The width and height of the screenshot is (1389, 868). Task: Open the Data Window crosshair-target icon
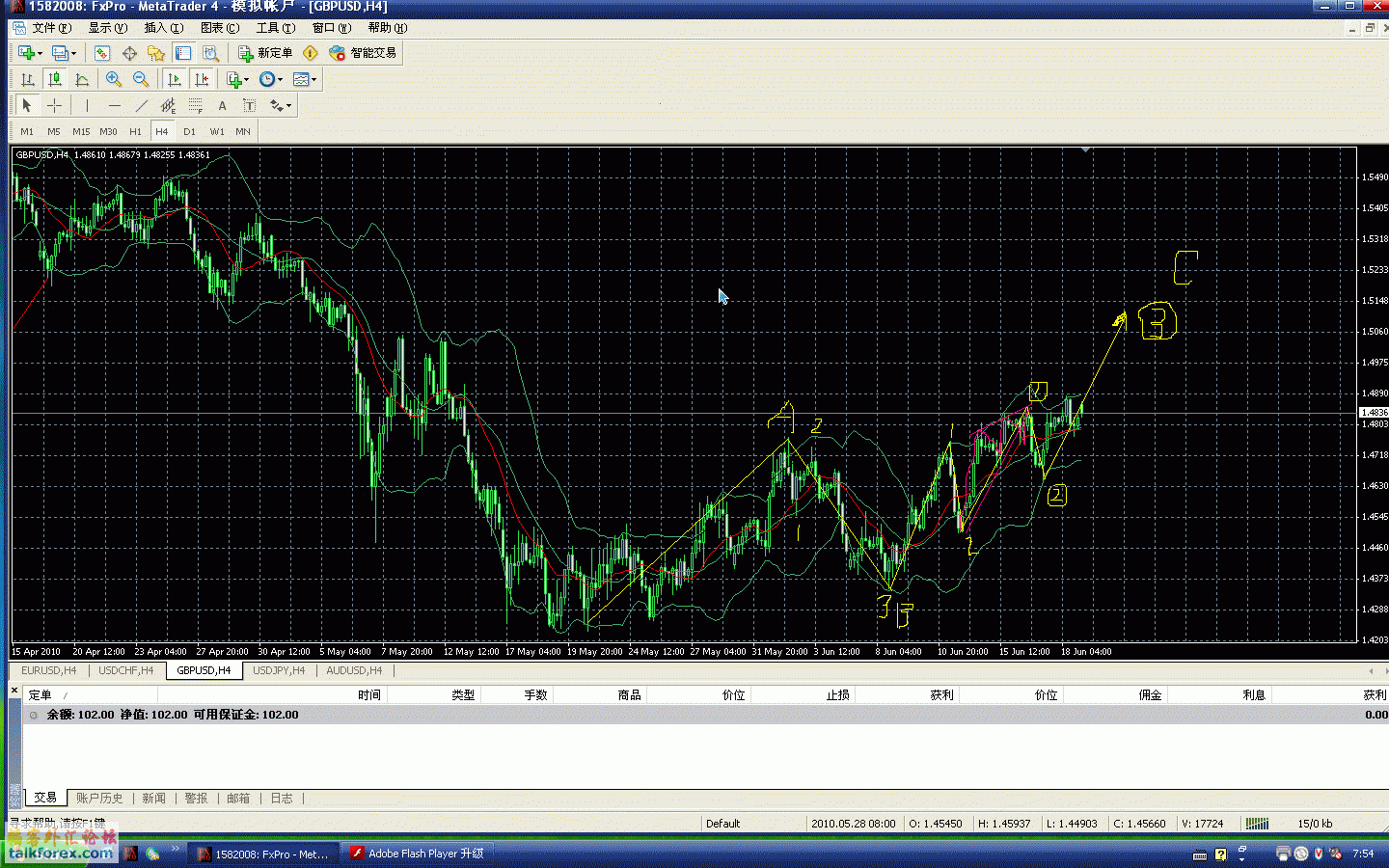(129, 52)
